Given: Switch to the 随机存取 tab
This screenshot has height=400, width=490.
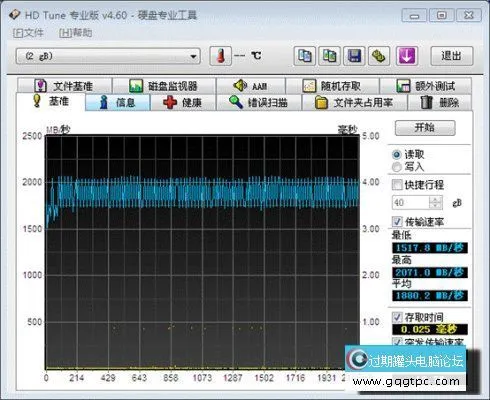Looking at the screenshot, I should [332, 86].
